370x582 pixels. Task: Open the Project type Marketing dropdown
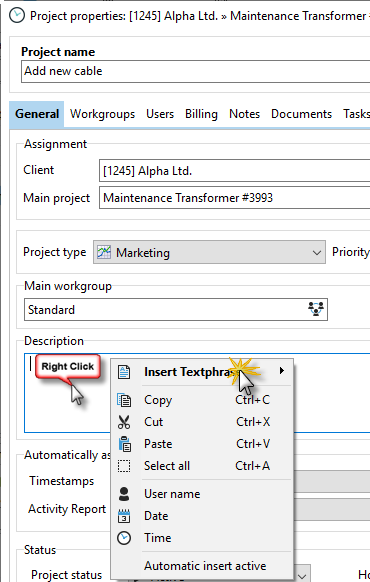(x=209, y=252)
